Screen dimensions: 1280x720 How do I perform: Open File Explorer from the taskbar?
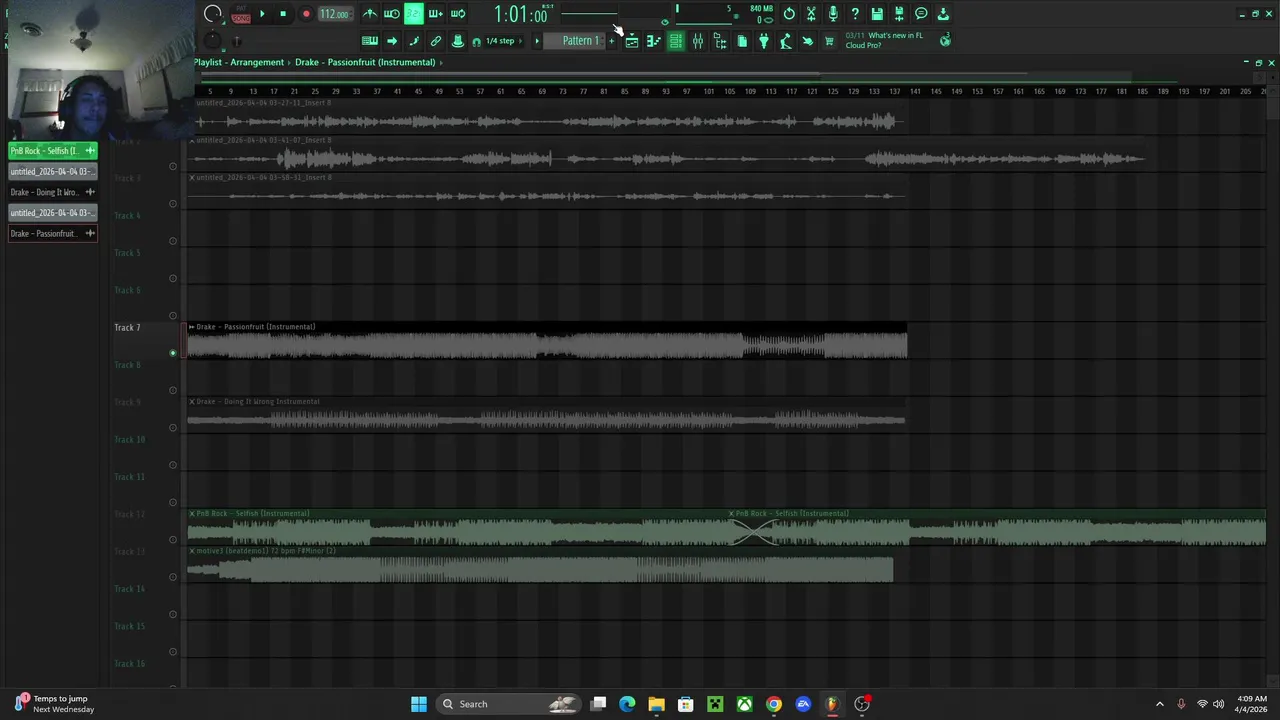click(x=656, y=704)
